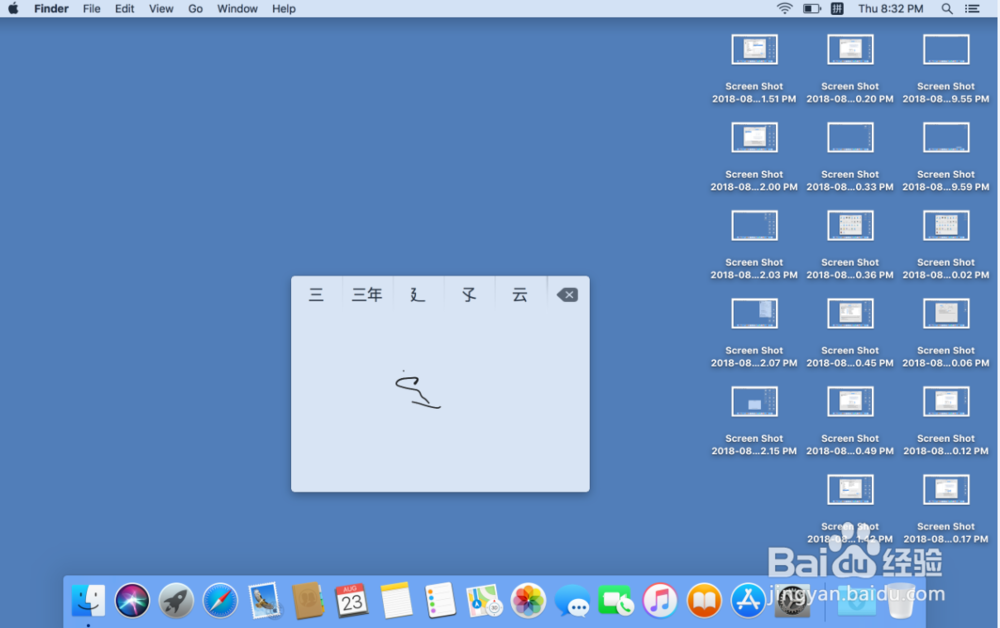Select Screen Shot ending 9.59 PM

[x=946, y=157]
